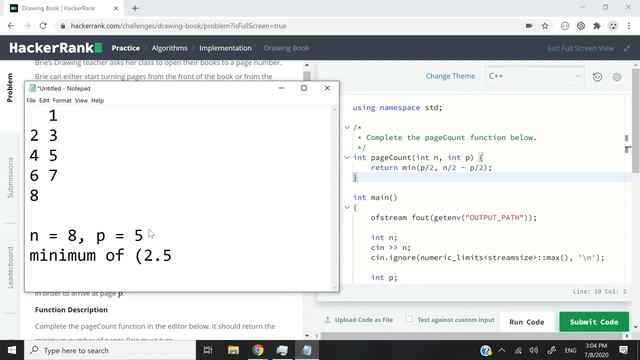Go to Practice in breadcrumb
640x360 pixels.
[x=126, y=48]
